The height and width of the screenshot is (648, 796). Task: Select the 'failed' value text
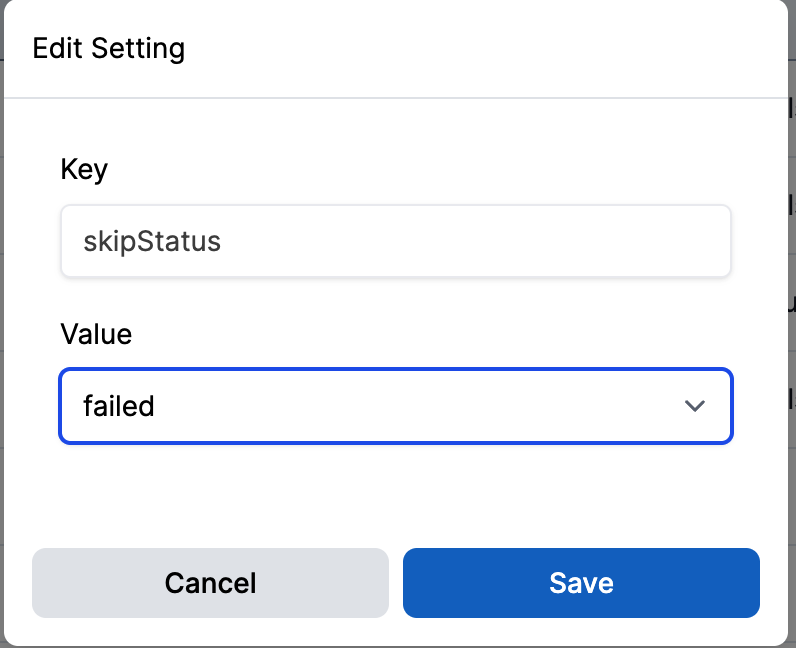pyautogui.click(x=119, y=406)
